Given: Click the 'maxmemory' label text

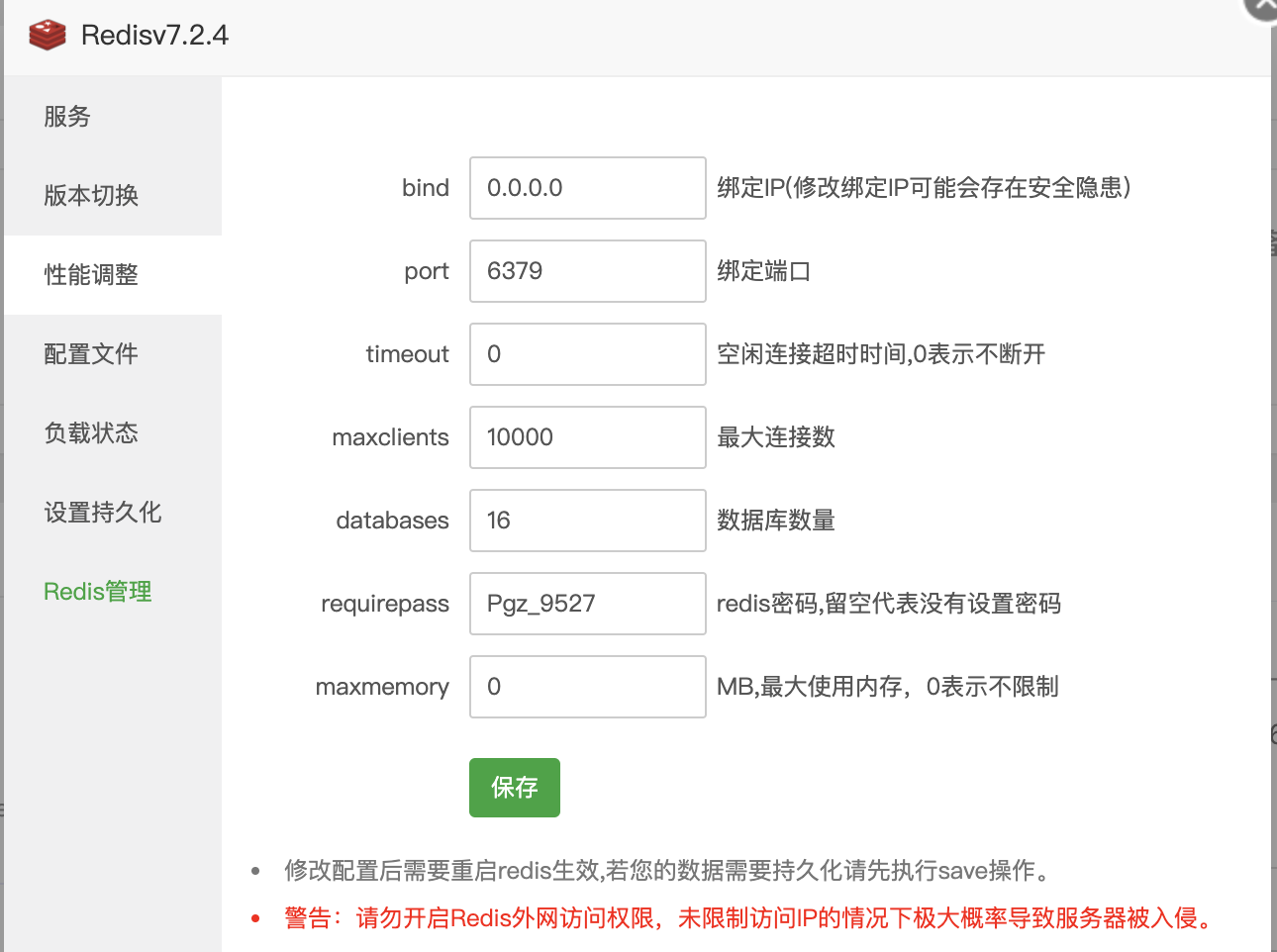Looking at the screenshot, I should pos(382,687).
